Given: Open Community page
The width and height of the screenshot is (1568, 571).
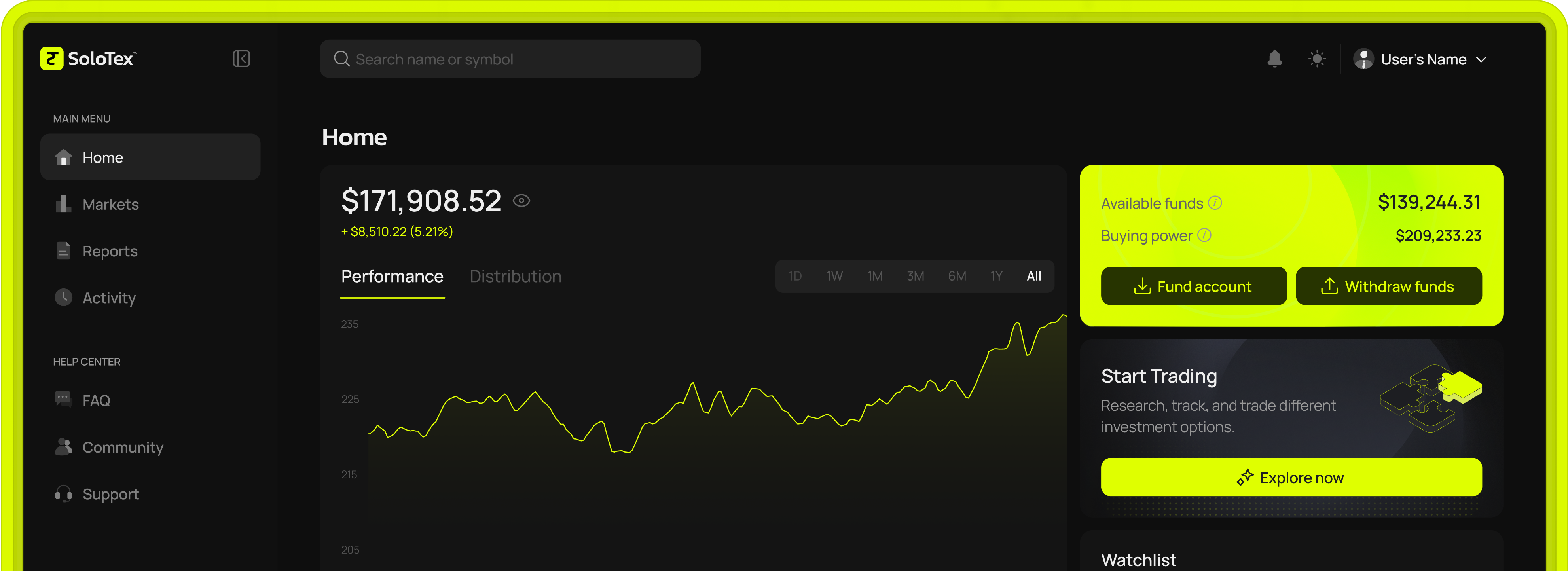Looking at the screenshot, I should coord(122,448).
